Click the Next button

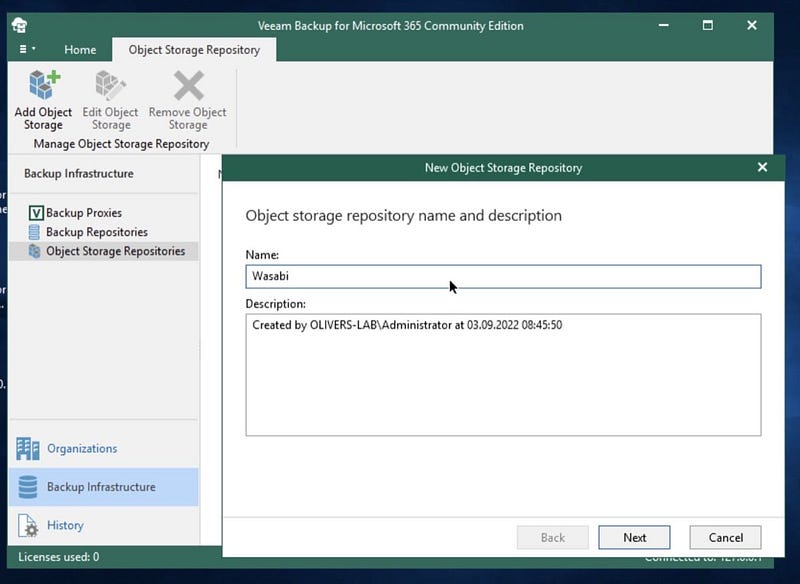click(x=634, y=538)
